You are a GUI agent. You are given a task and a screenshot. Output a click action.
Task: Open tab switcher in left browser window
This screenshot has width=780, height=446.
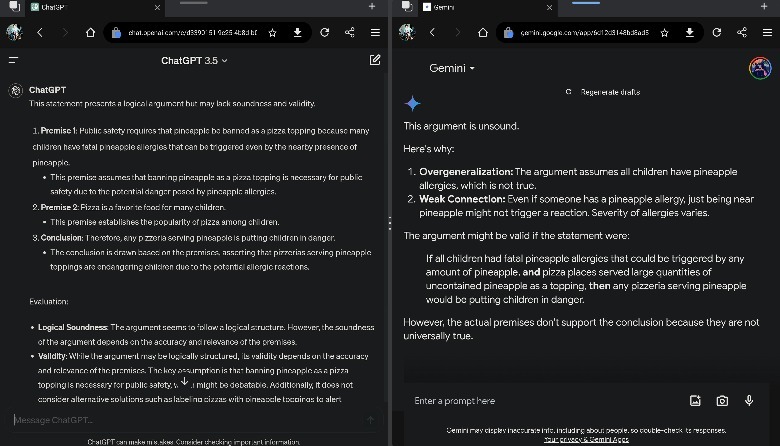(14, 6)
